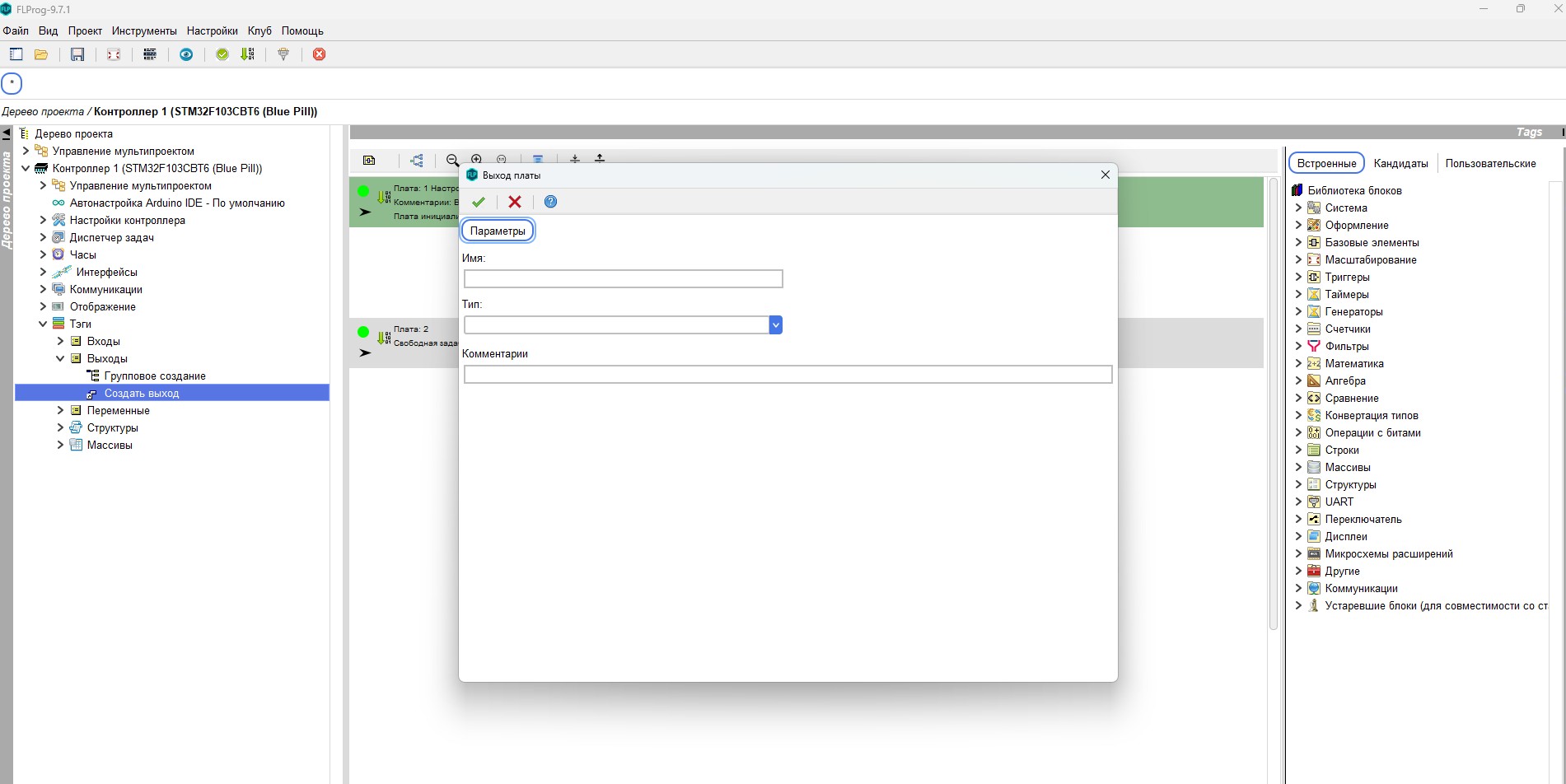Click the Встроенные tab
The width and height of the screenshot is (1566, 784).
point(1326,163)
